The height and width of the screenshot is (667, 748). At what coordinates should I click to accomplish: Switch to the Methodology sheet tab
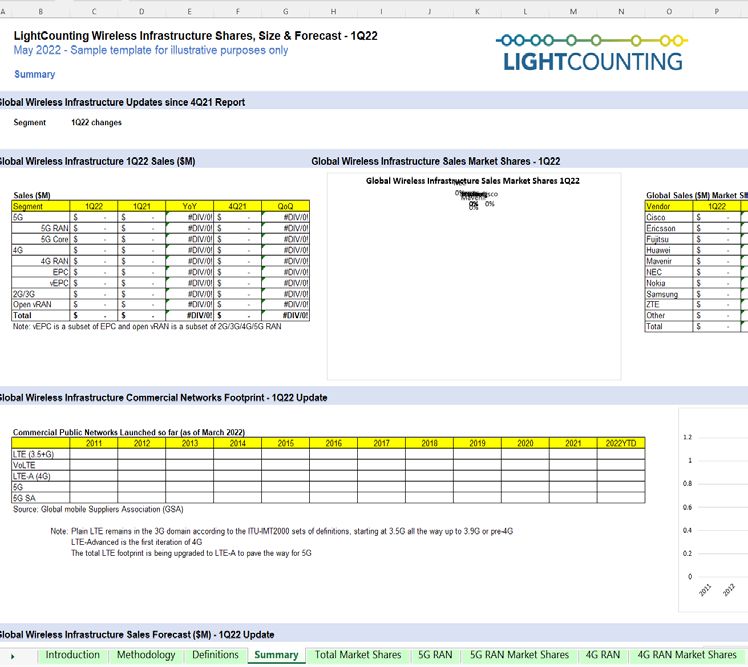point(146,655)
